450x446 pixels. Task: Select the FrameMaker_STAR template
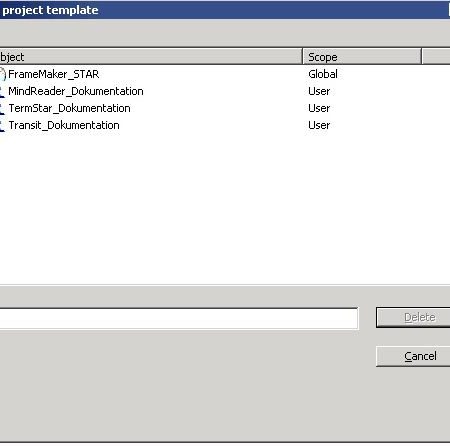point(53,74)
